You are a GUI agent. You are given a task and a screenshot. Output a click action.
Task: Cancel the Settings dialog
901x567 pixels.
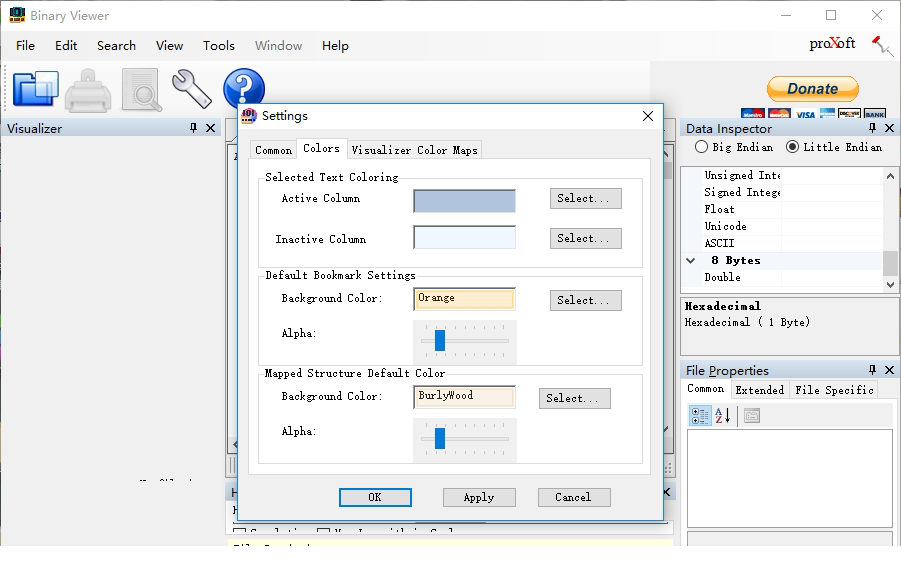click(x=574, y=497)
